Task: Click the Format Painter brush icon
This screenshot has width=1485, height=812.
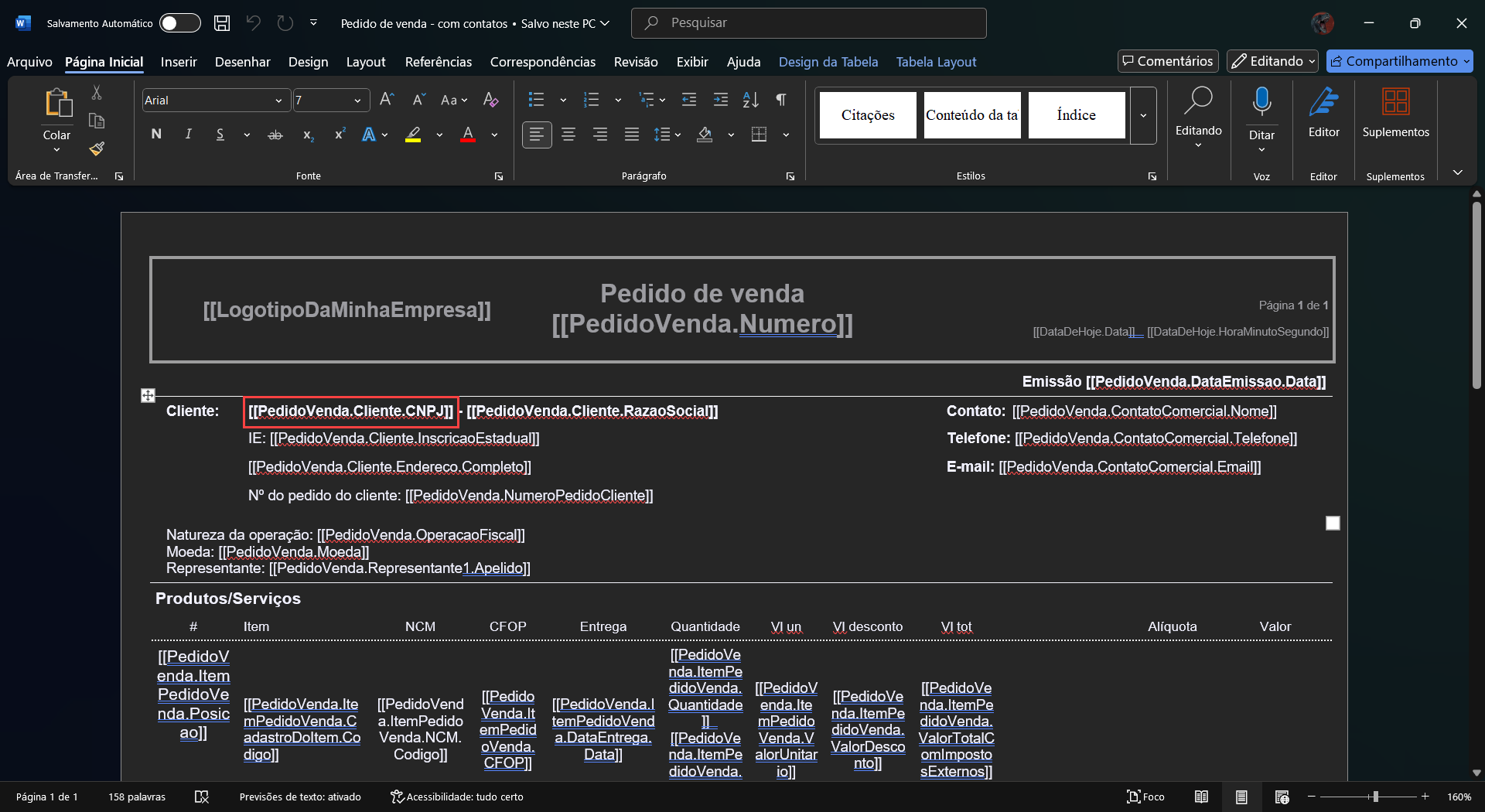Action: [x=97, y=148]
